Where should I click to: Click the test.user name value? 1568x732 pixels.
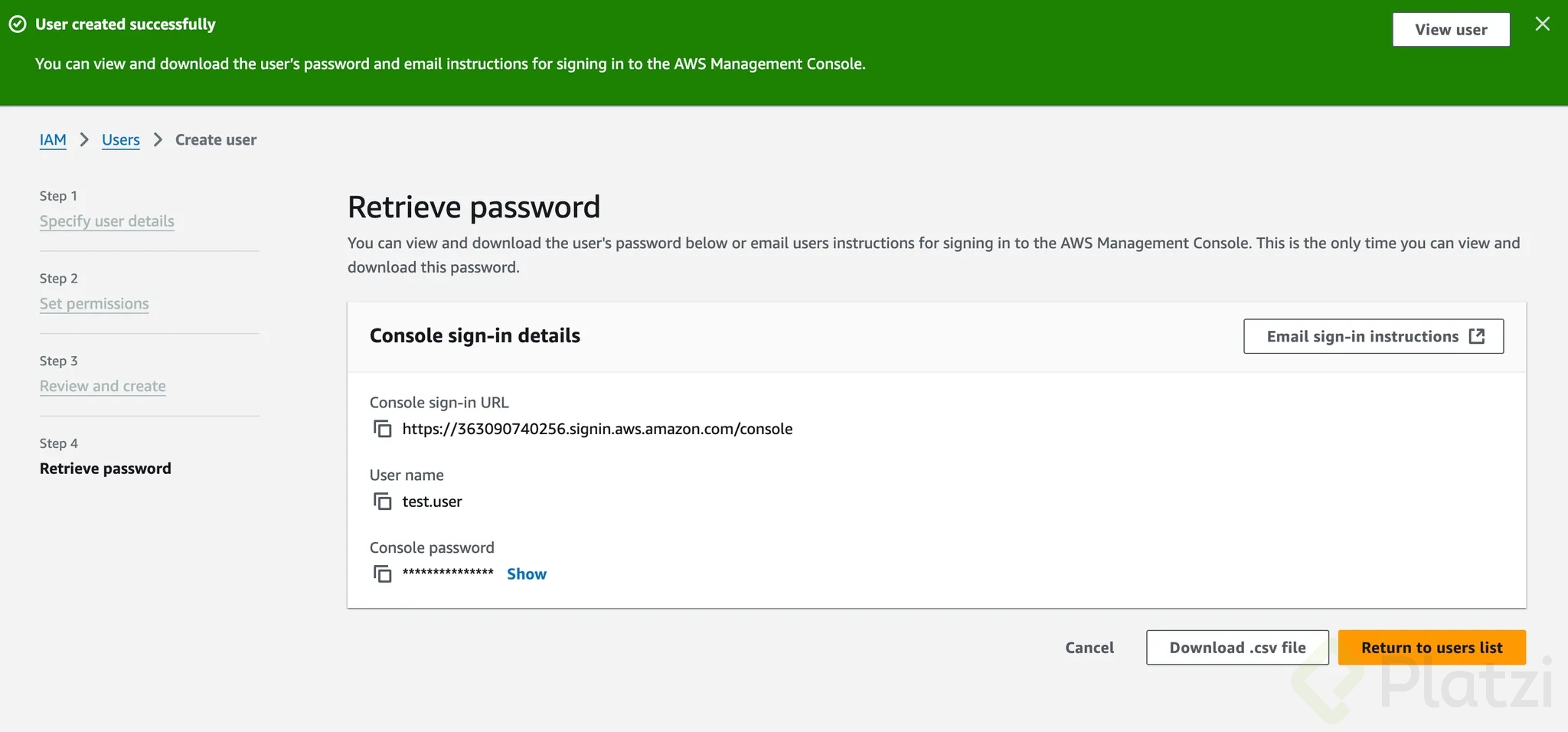[x=433, y=502]
